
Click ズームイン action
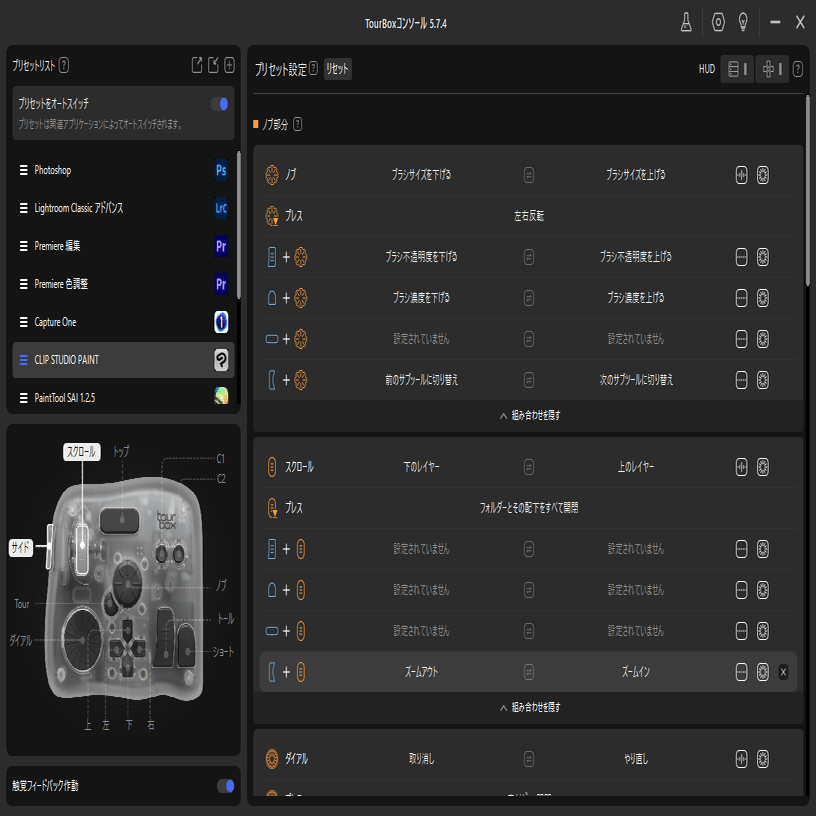coord(635,672)
